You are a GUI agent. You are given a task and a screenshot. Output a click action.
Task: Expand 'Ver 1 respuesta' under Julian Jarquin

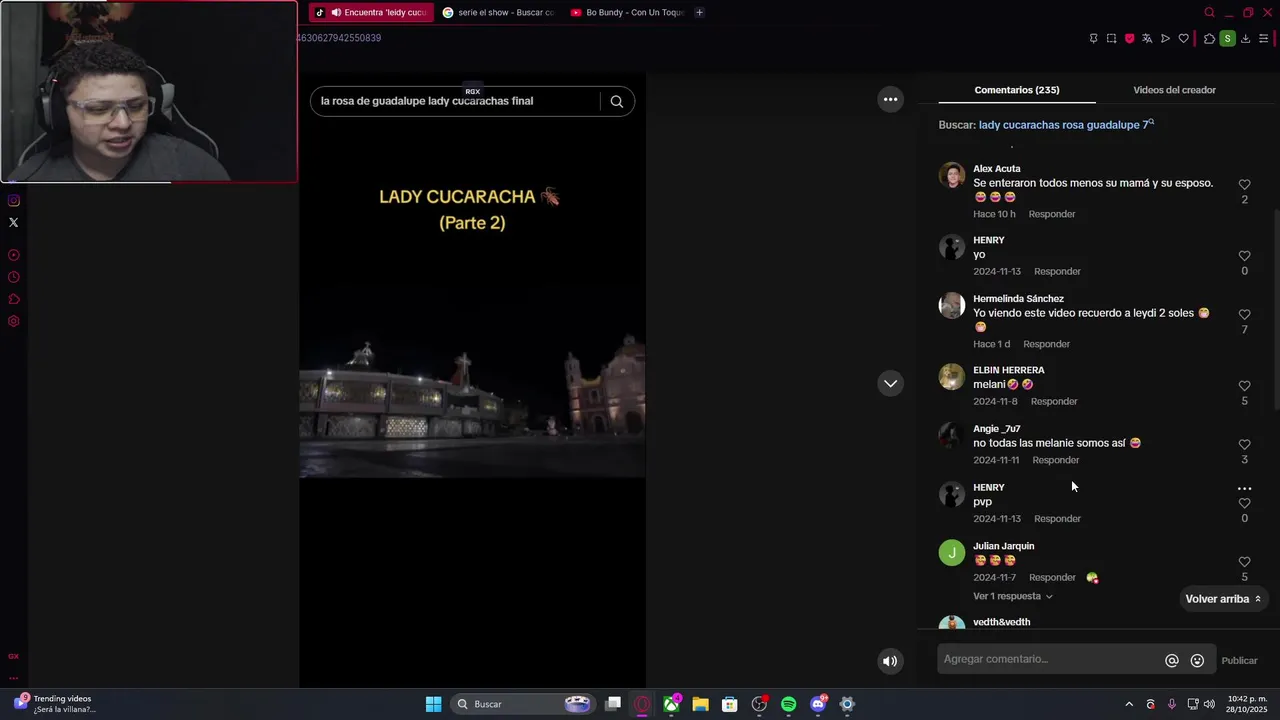coord(1012,596)
